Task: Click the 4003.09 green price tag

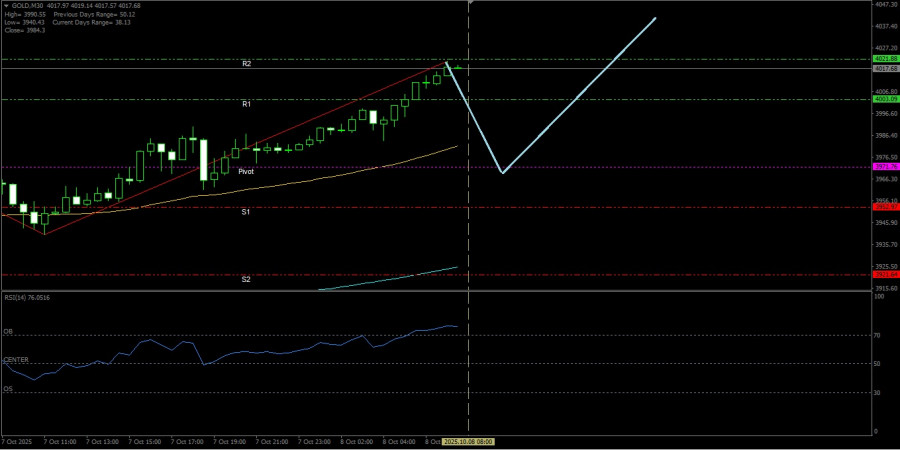Action: [885, 99]
